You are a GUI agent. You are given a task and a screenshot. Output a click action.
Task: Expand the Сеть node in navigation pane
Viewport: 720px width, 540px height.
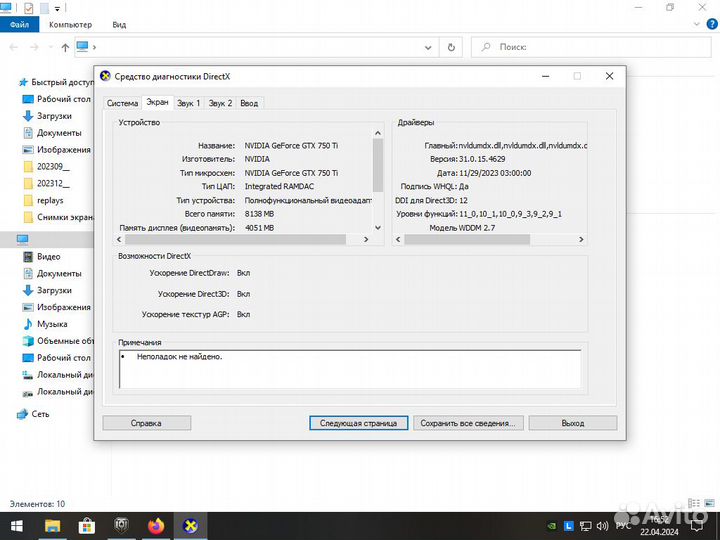(x=9, y=413)
